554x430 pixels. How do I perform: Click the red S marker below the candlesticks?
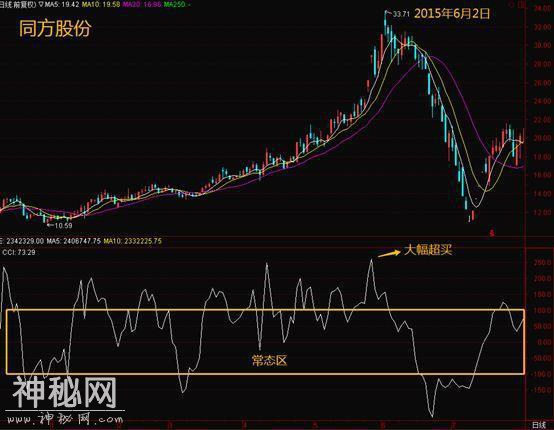(491, 233)
